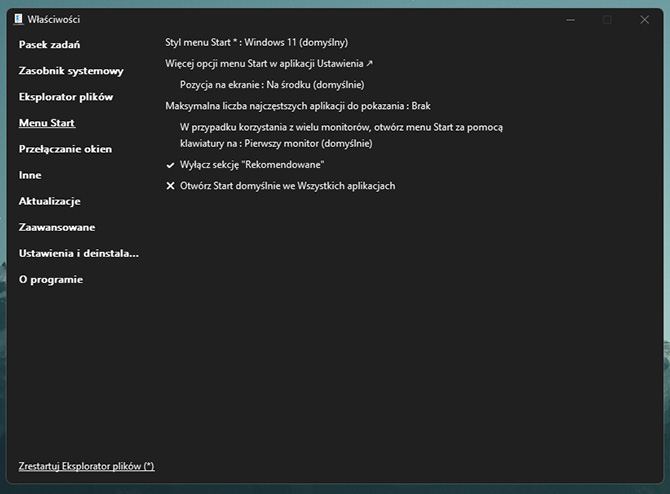Minimize the Właściwości window
Image resolution: width=670 pixels, height=494 pixels.
click(x=570, y=20)
